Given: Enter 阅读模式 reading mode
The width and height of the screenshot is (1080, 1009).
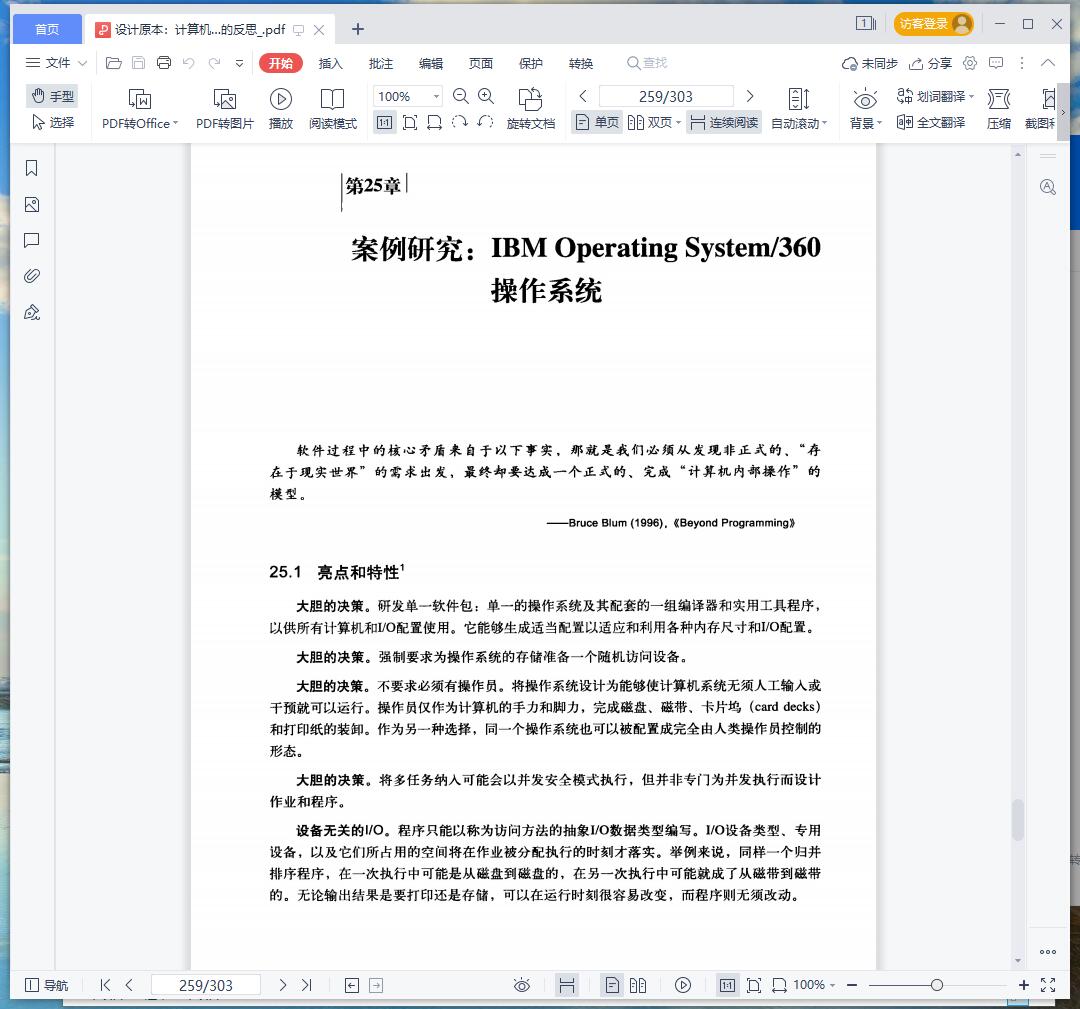Looking at the screenshot, I should point(333,109).
